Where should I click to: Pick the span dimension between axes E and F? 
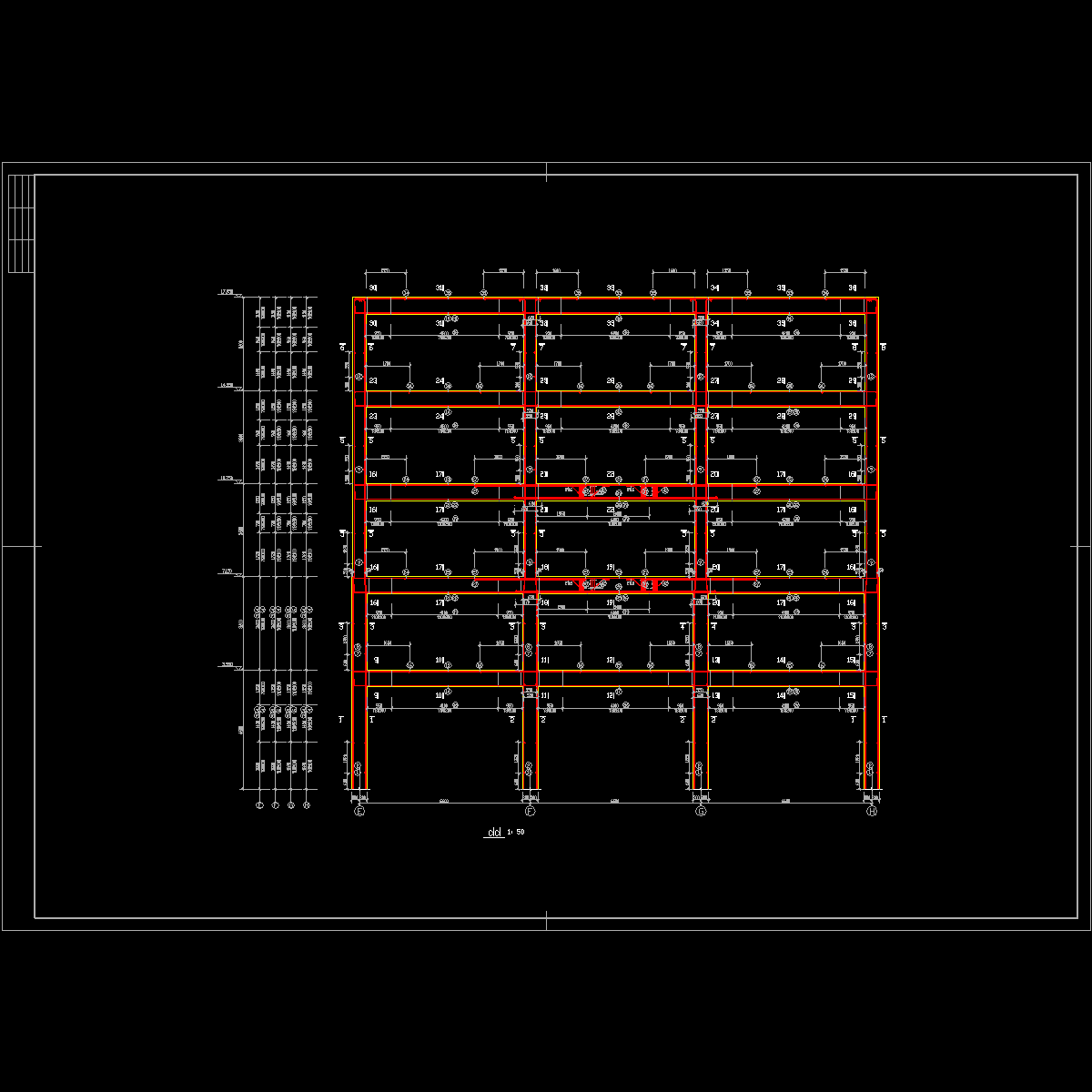click(444, 802)
